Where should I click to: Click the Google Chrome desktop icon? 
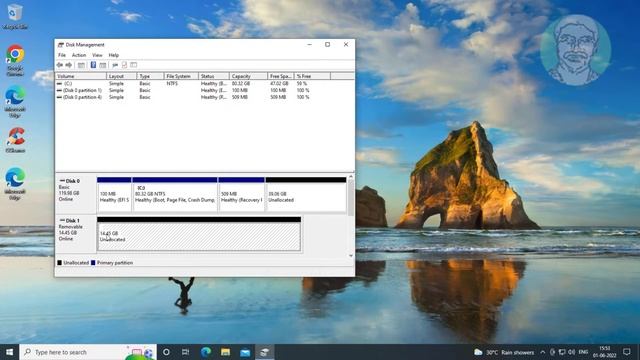pos(15,60)
